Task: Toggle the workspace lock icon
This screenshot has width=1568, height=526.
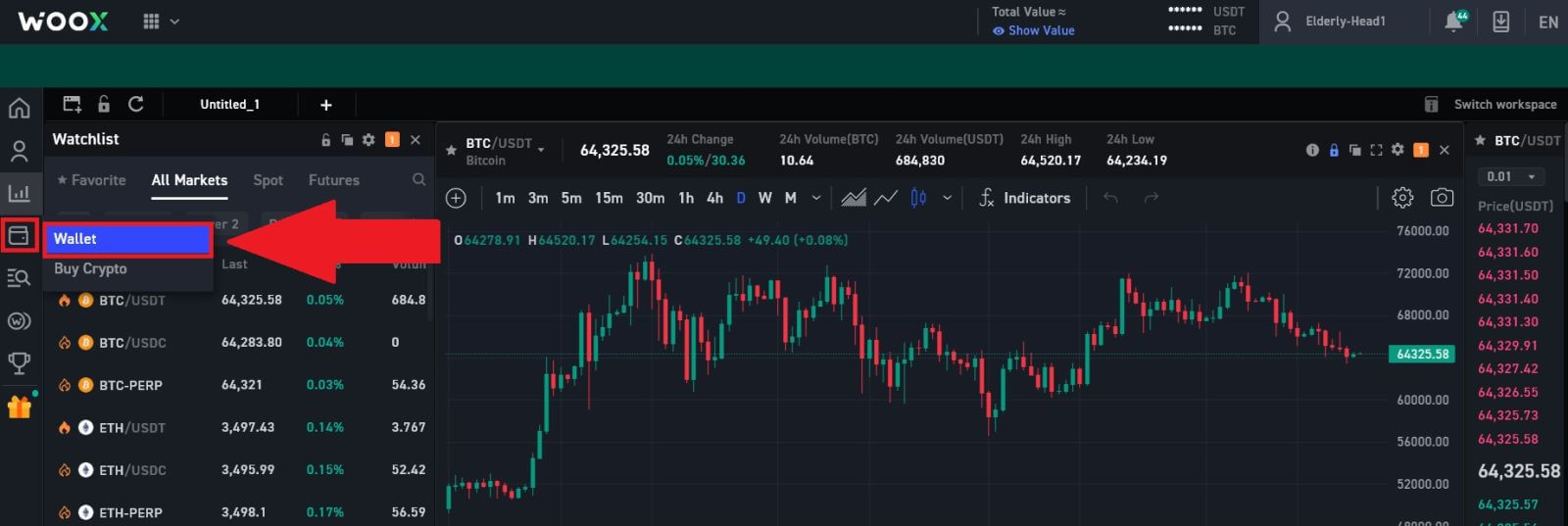Action: click(x=104, y=104)
